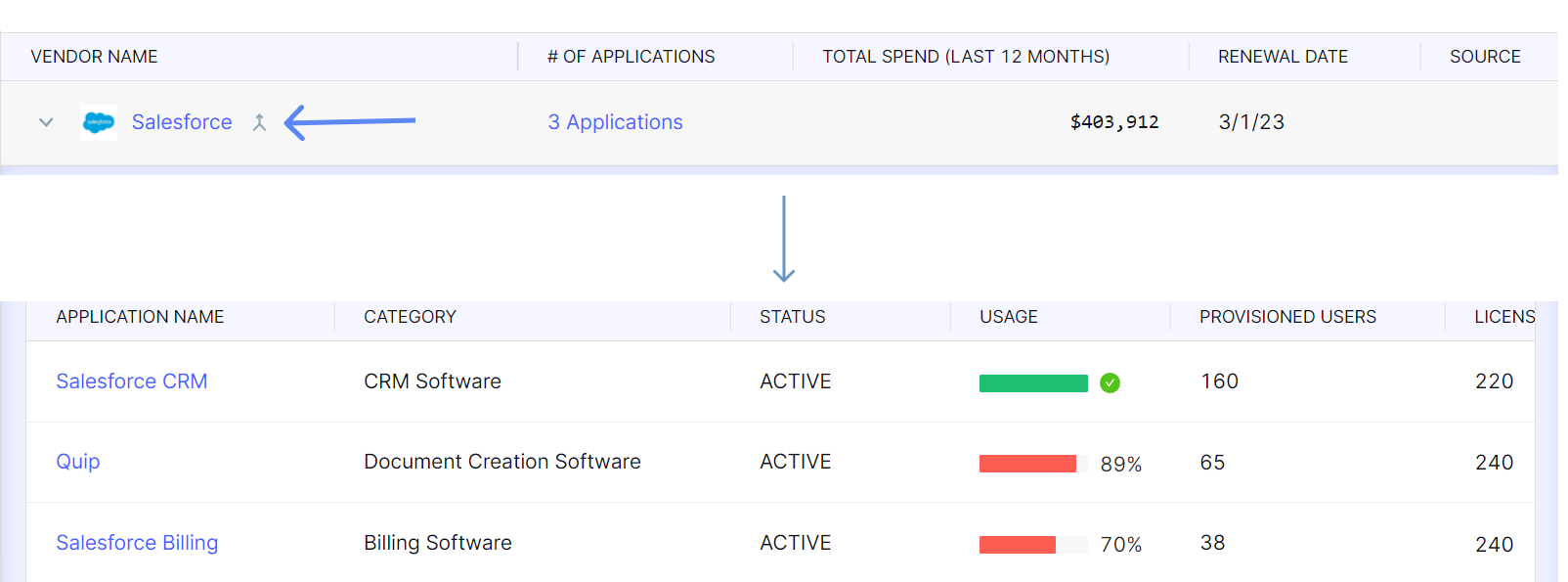Click the green checkmark icon for Salesforce CRM
The width and height of the screenshot is (1568, 582).
[1110, 383]
